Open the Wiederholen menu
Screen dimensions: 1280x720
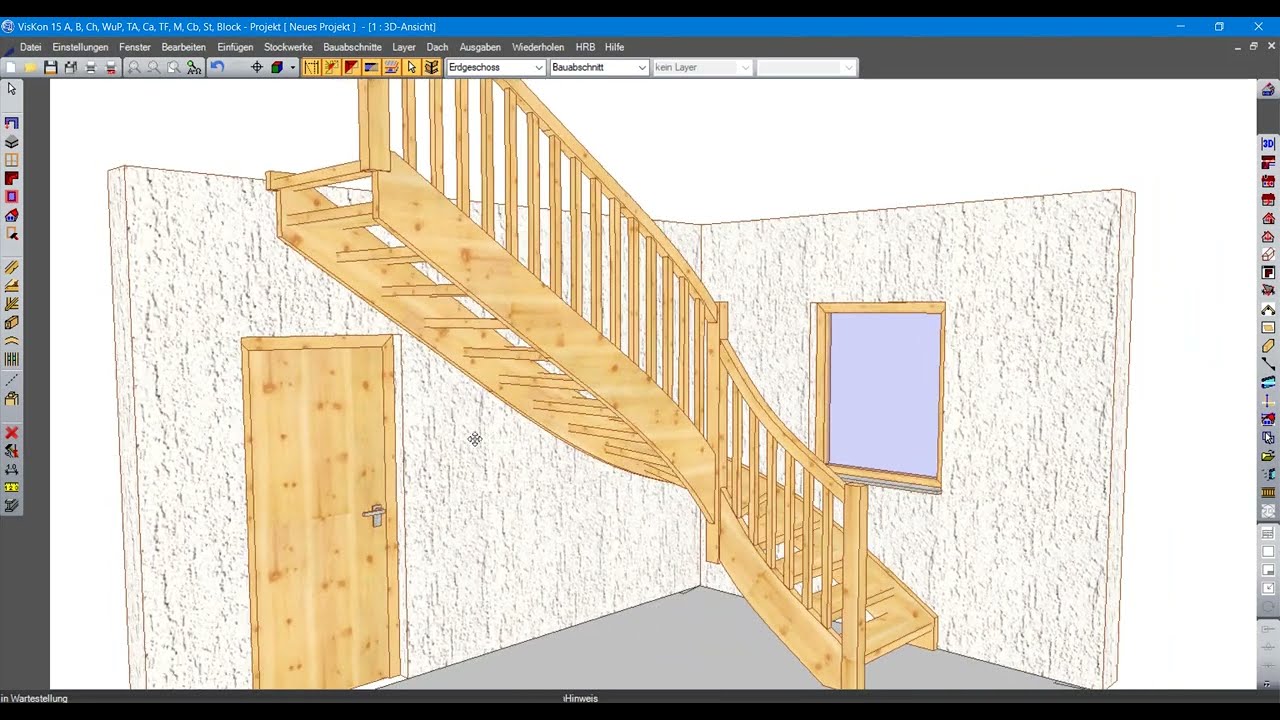[538, 47]
